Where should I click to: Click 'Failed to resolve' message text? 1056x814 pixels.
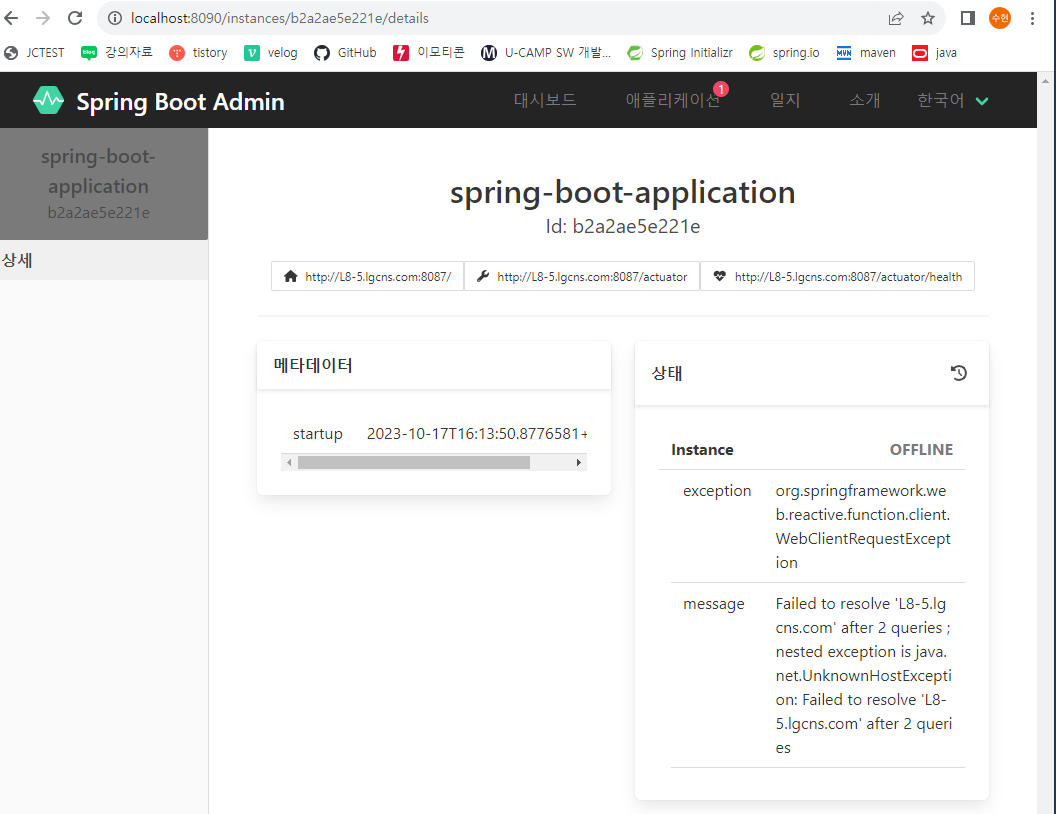tap(863, 675)
